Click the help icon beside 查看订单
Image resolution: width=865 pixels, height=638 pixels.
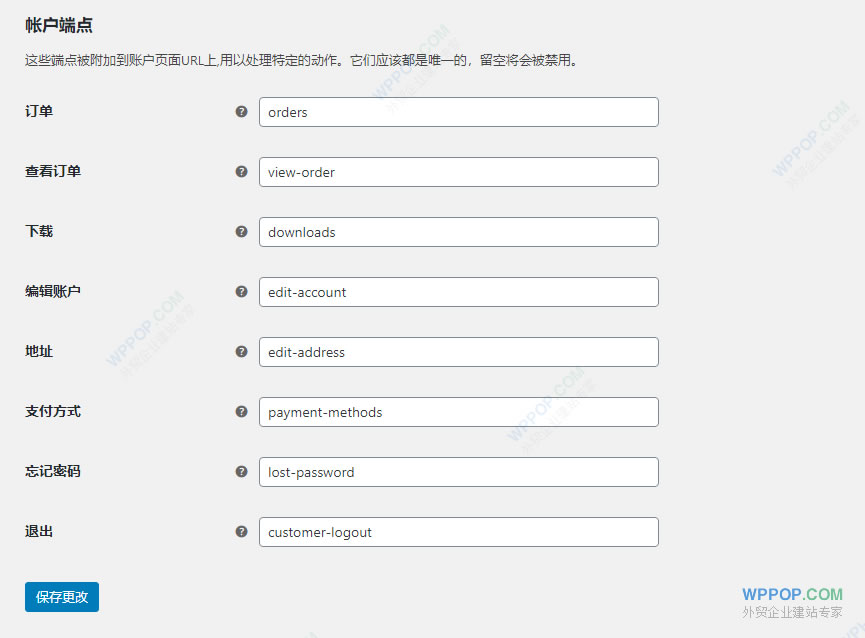pyautogui.click(x=241, y=171)
